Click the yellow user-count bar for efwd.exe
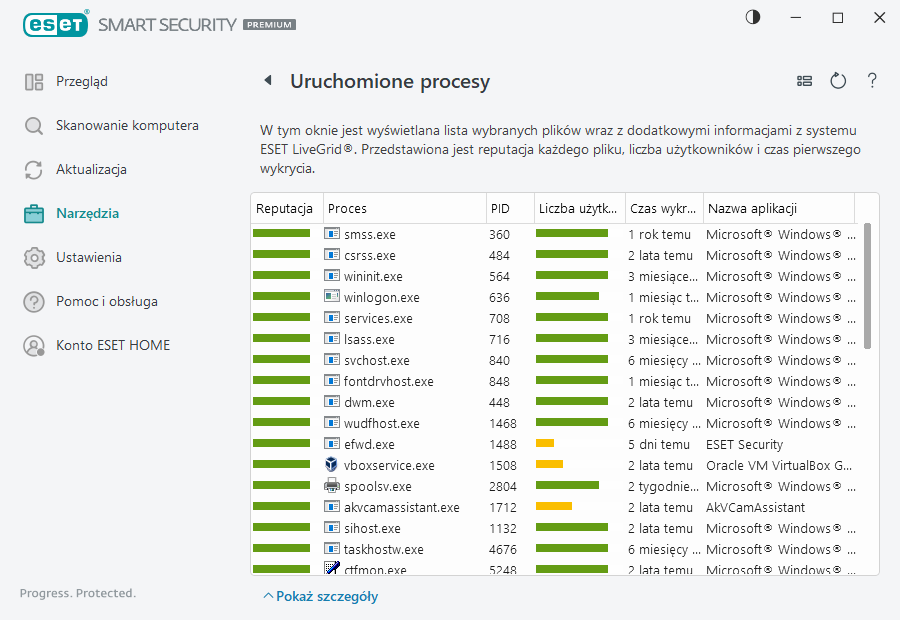Screen dimensions: 900x620 545,444
